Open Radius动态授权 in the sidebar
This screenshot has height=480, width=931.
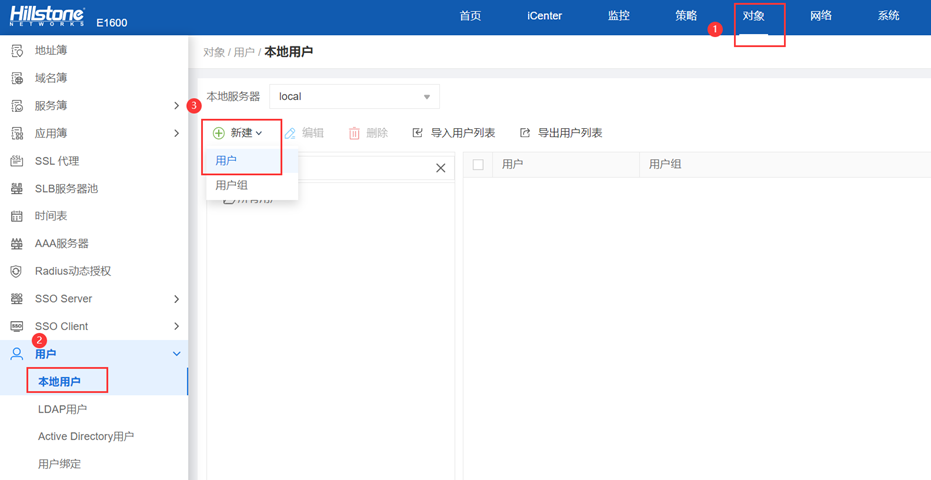coord(73,271)
